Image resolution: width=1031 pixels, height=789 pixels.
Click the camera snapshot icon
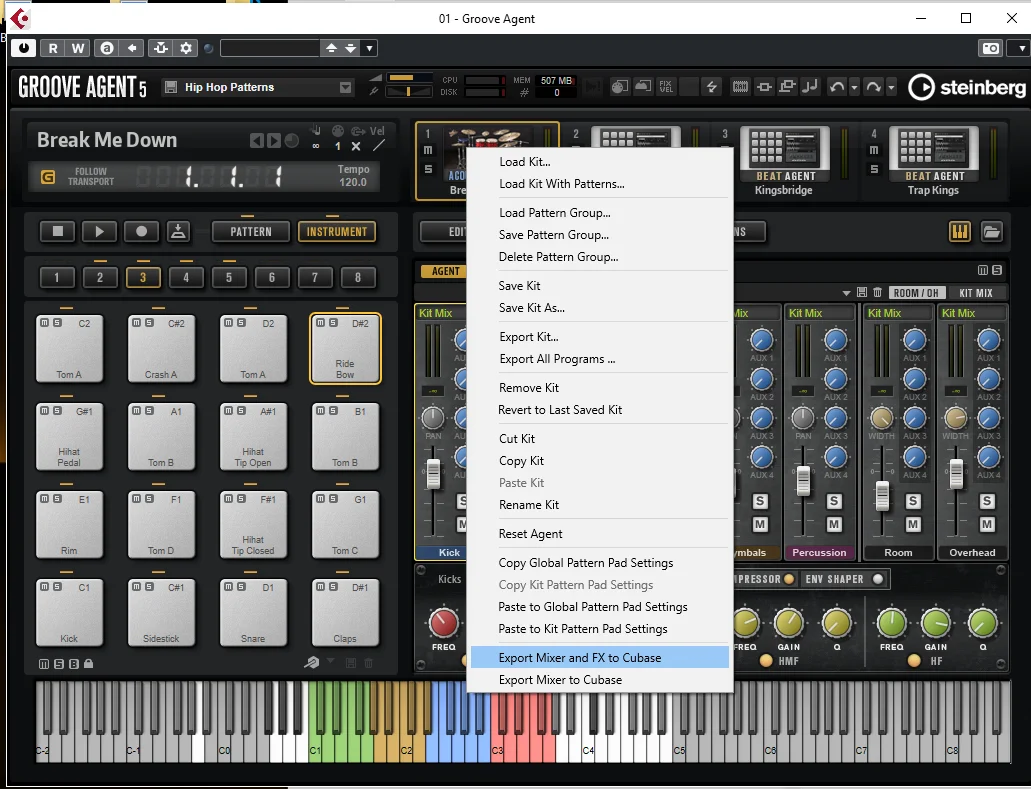[990, 48]
